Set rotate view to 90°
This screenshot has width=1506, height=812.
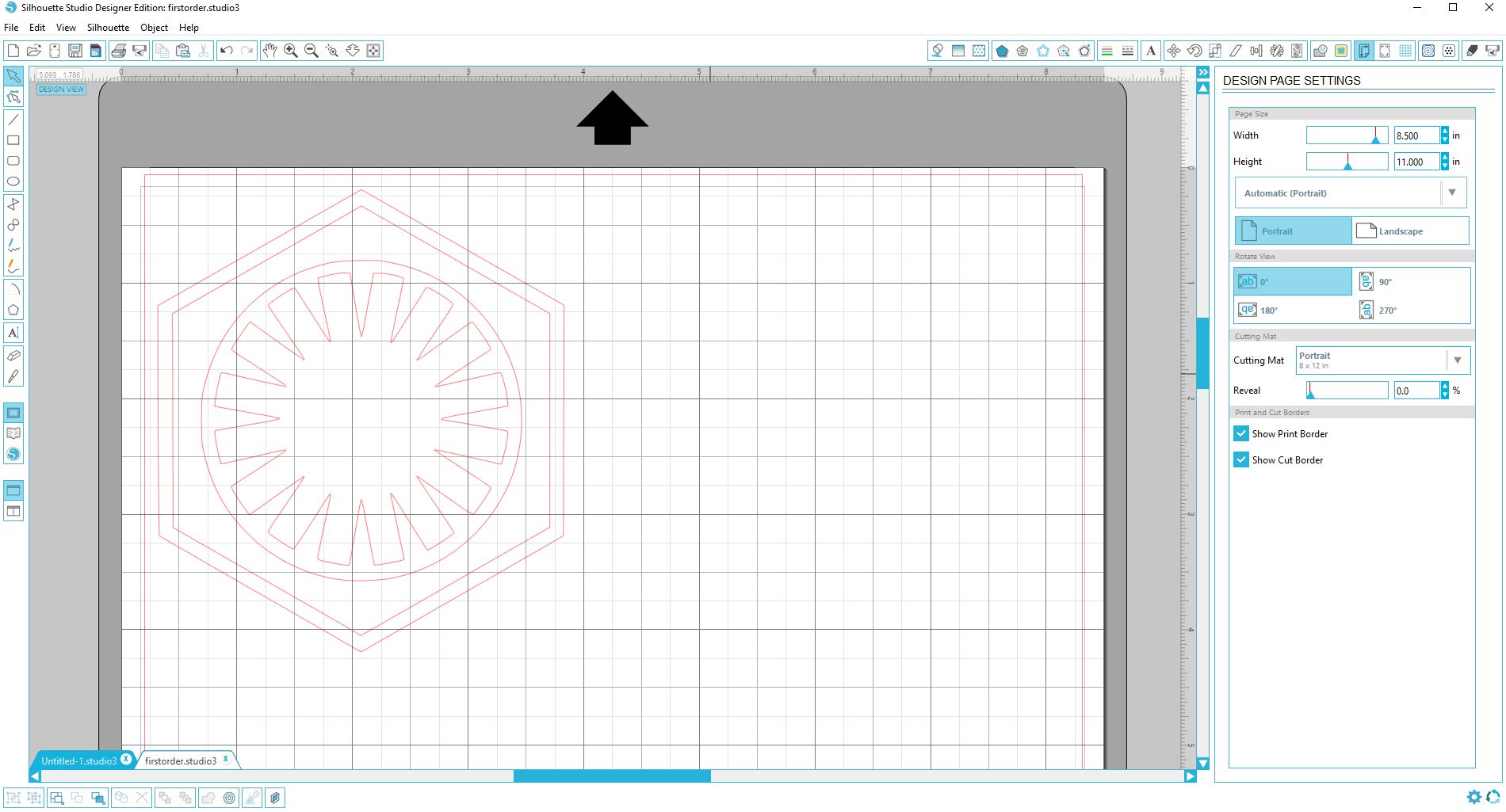[1410, 281]
